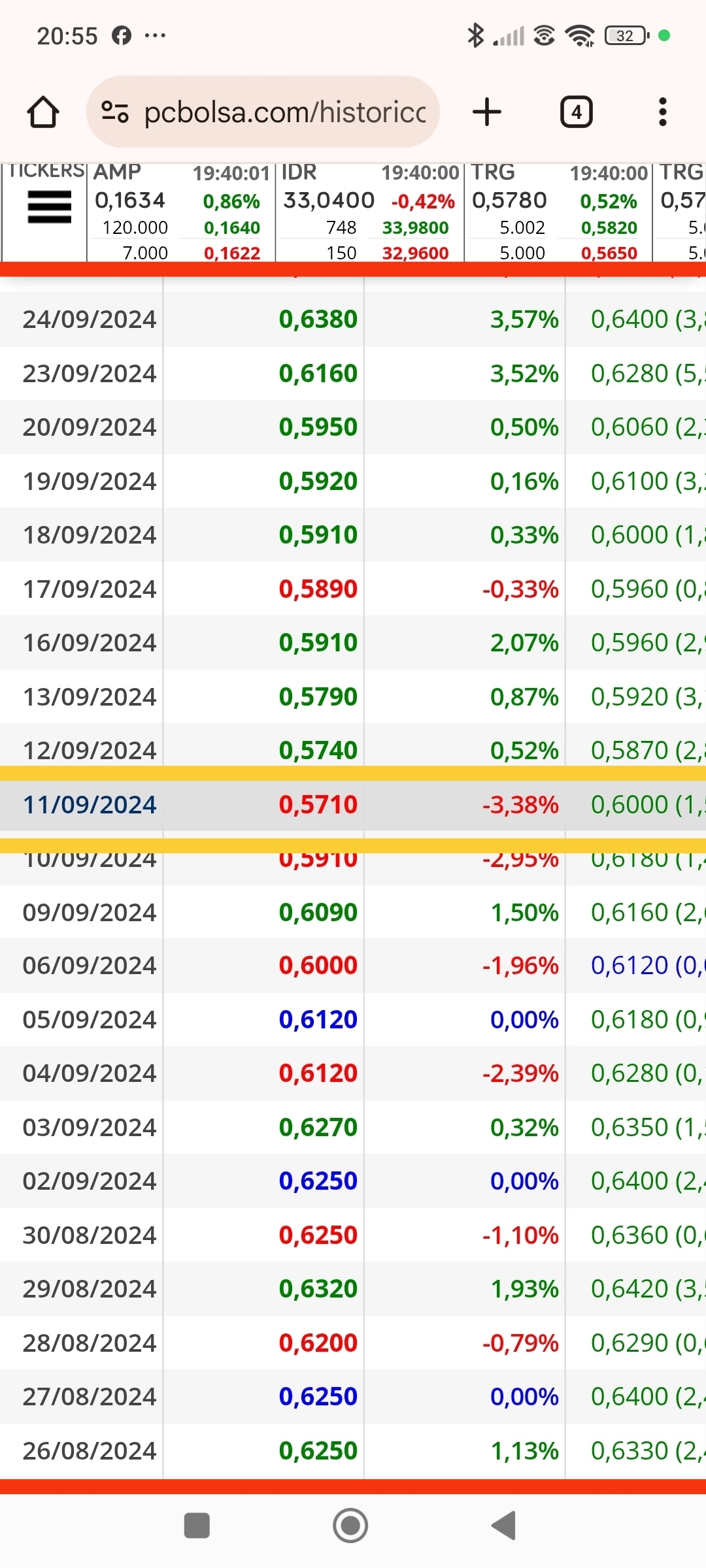This screenshot has width=706, height=1568.
Task: Select the IDR ticker quote box
Action: click(x=370, y=212)
